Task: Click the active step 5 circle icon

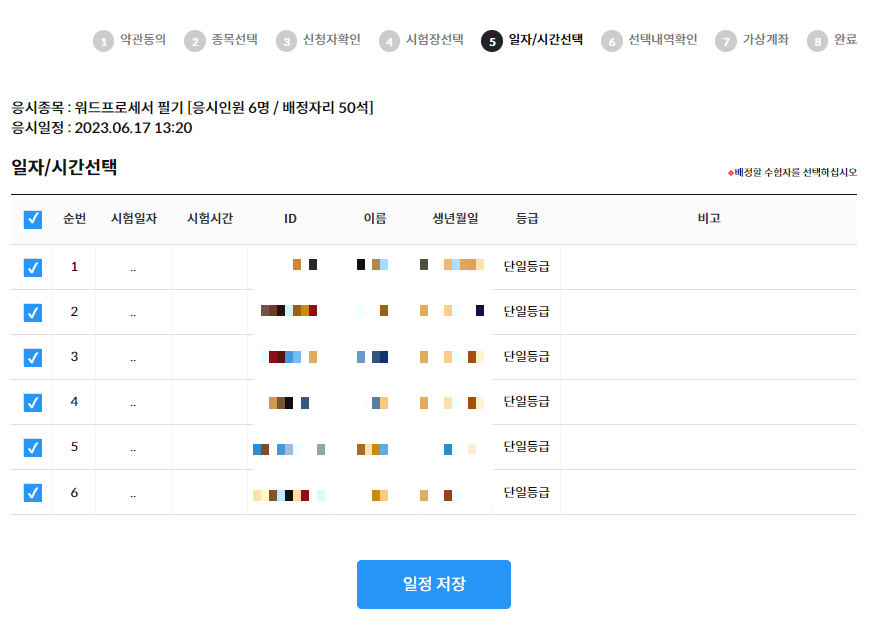Action: click(x=491, y=41)
